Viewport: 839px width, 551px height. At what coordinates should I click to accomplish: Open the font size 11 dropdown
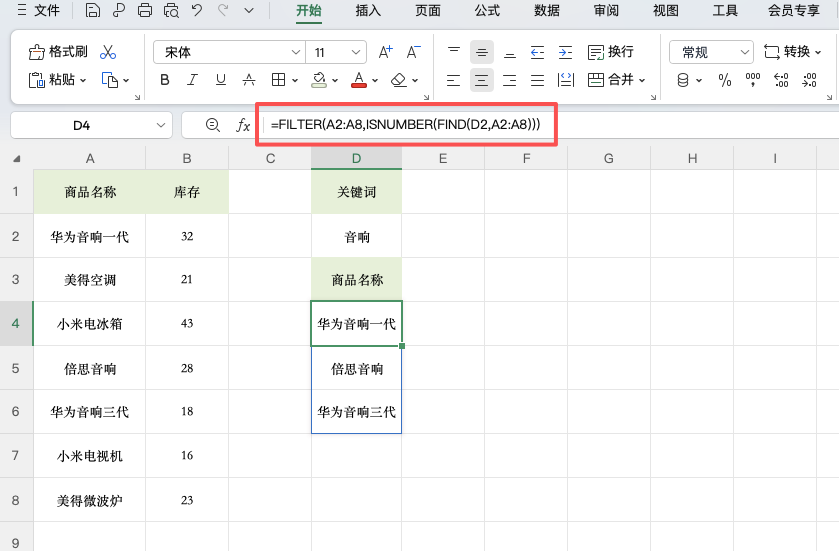[356, 52]
